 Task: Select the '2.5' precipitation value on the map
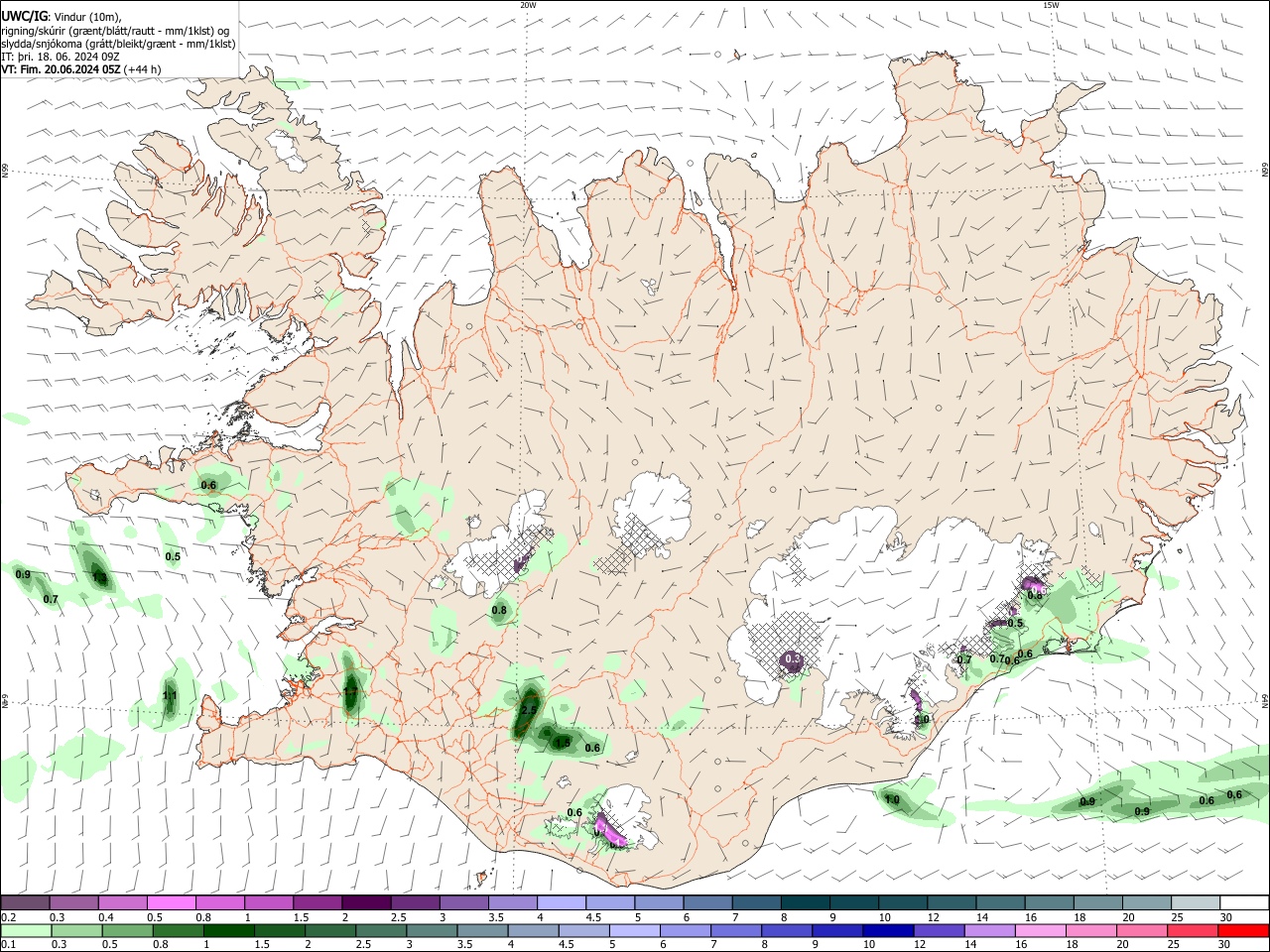point(528,710)
